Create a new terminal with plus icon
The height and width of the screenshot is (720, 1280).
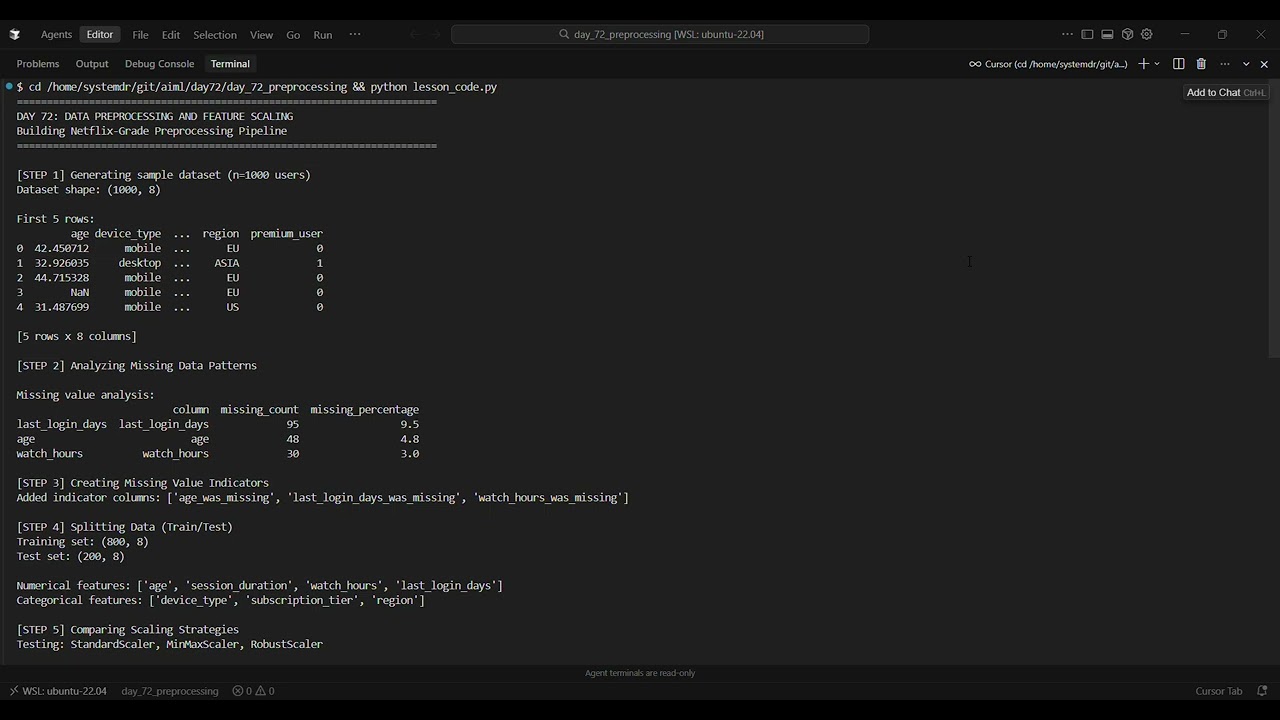[1143, 64]
